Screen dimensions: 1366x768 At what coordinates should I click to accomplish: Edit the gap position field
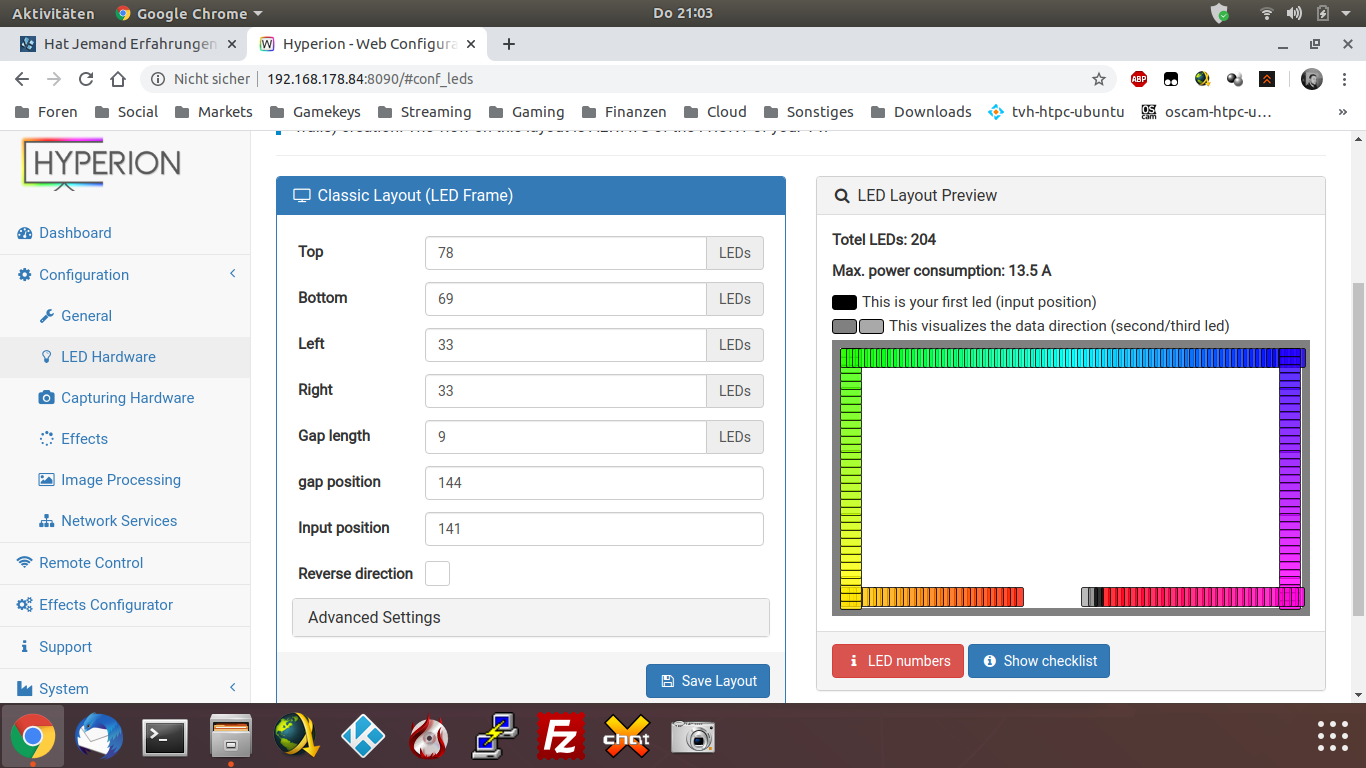tap(594, 483)
